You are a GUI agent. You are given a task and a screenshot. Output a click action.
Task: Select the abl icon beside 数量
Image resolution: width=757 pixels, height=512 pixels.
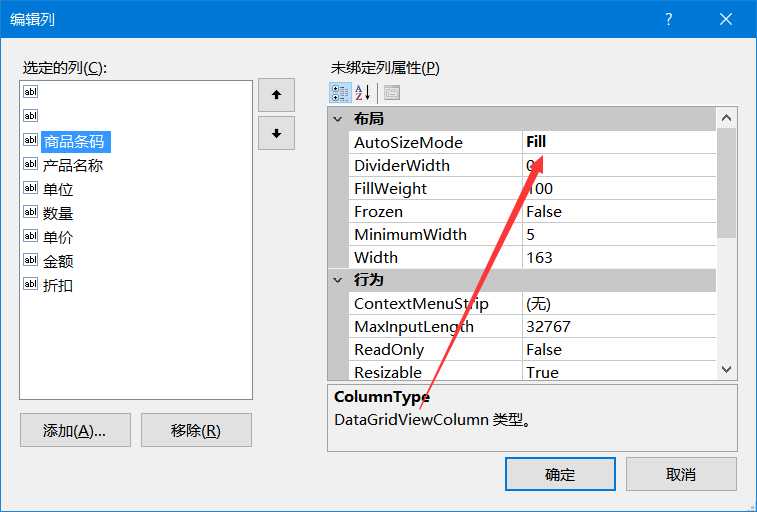pos(30,212)
